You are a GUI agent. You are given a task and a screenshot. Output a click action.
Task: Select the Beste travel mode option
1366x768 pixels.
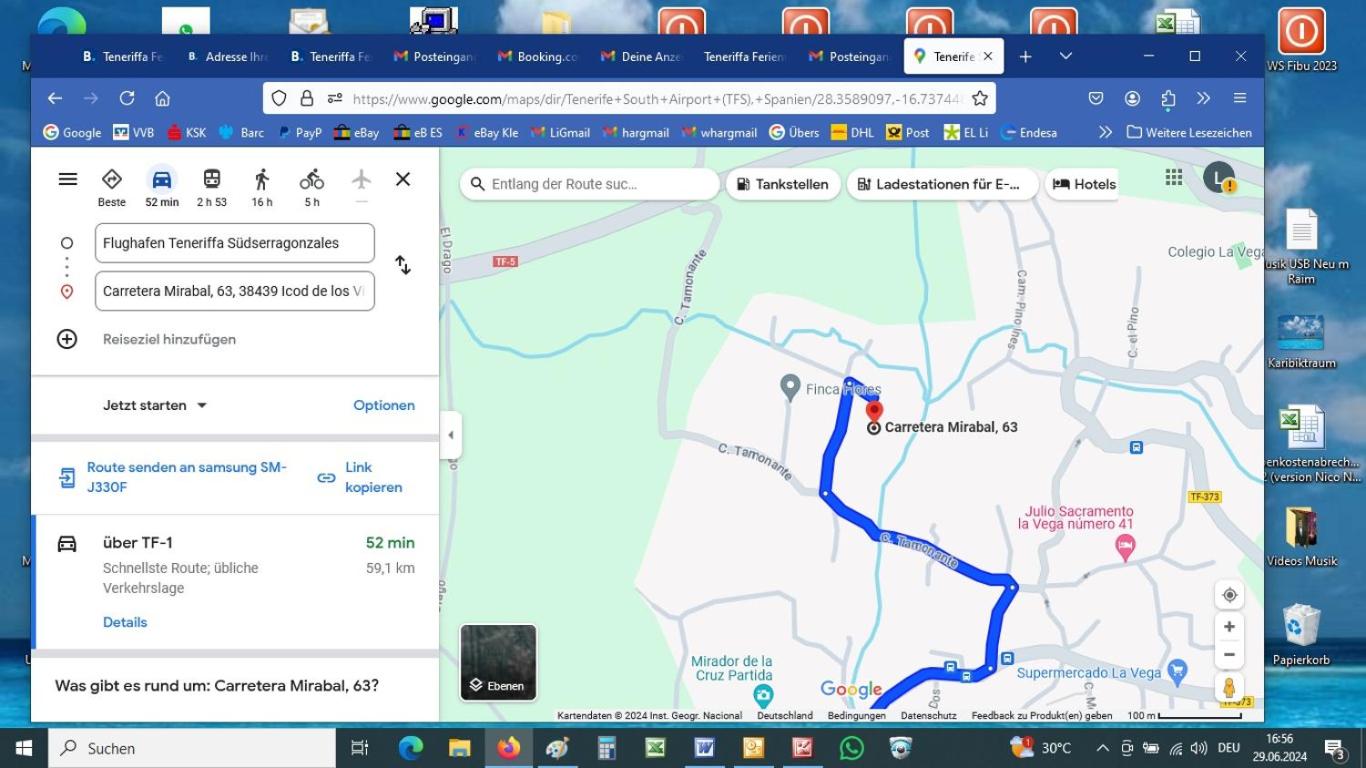click(112, 186)
